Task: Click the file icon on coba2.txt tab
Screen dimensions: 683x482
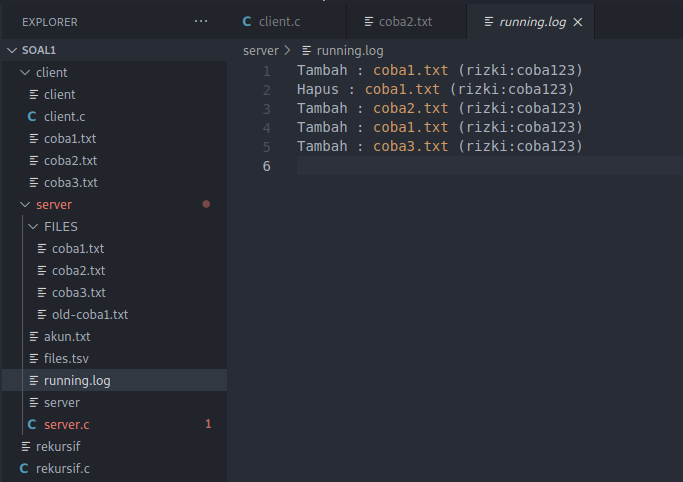Action: (369, 21)
